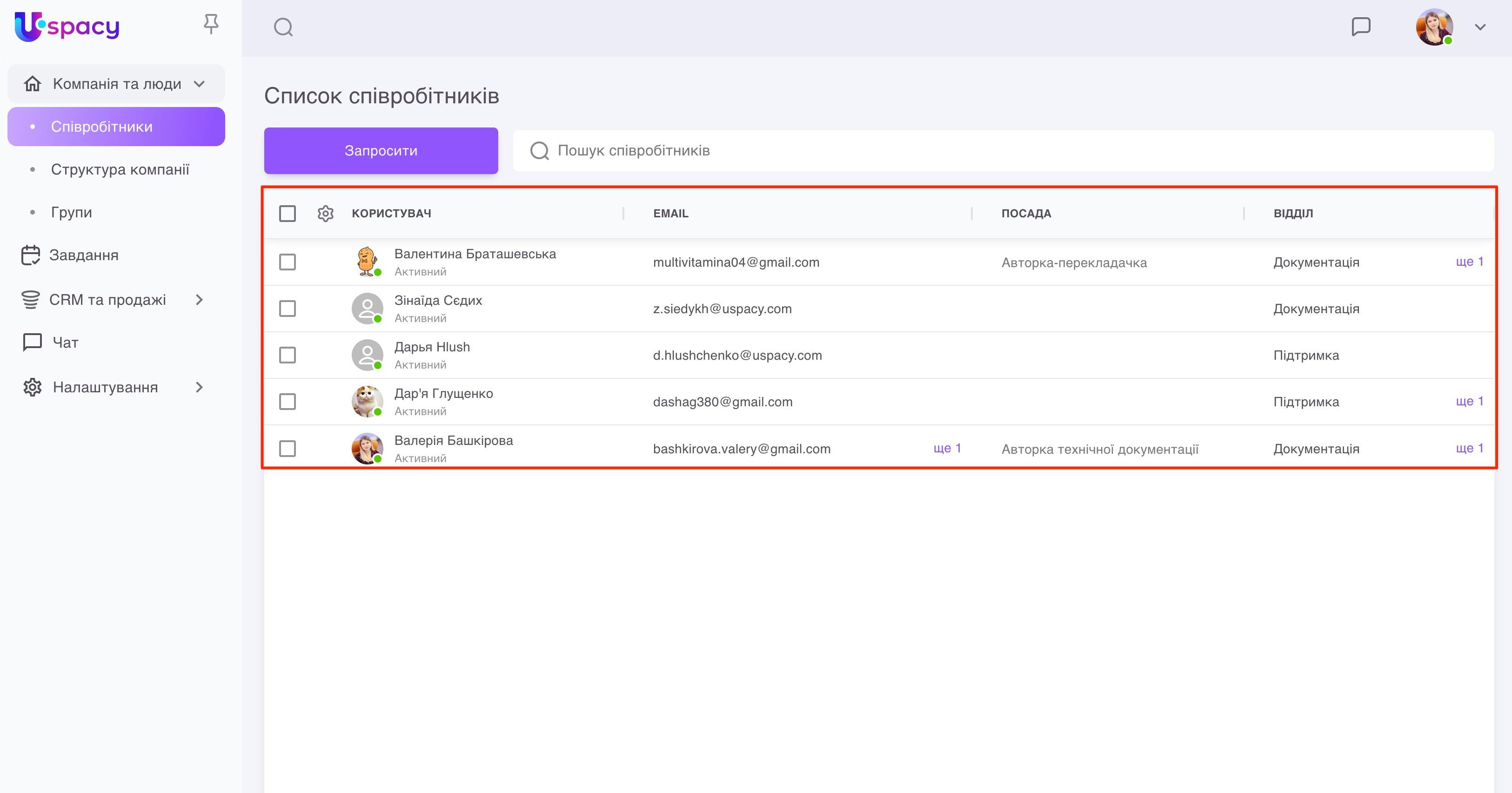1512x793 pixels.
Task: Open global search magnifier icon
Action: pos(283,27)
